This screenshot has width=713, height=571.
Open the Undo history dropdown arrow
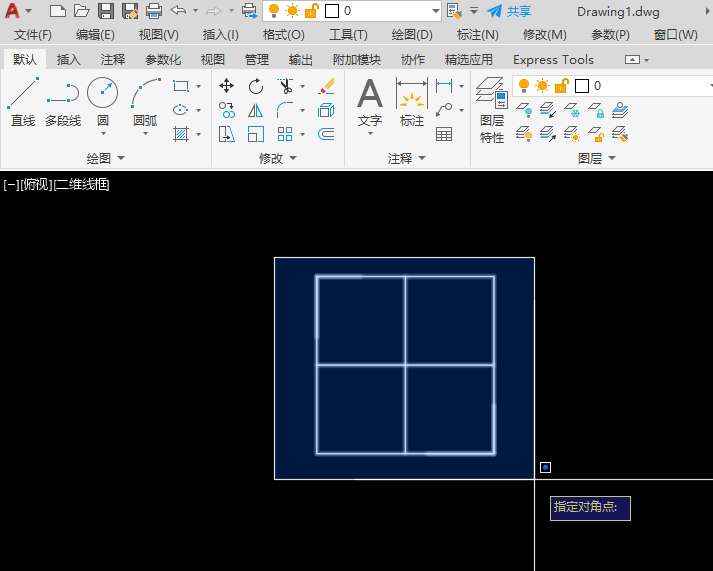click(x=196, y=10)
